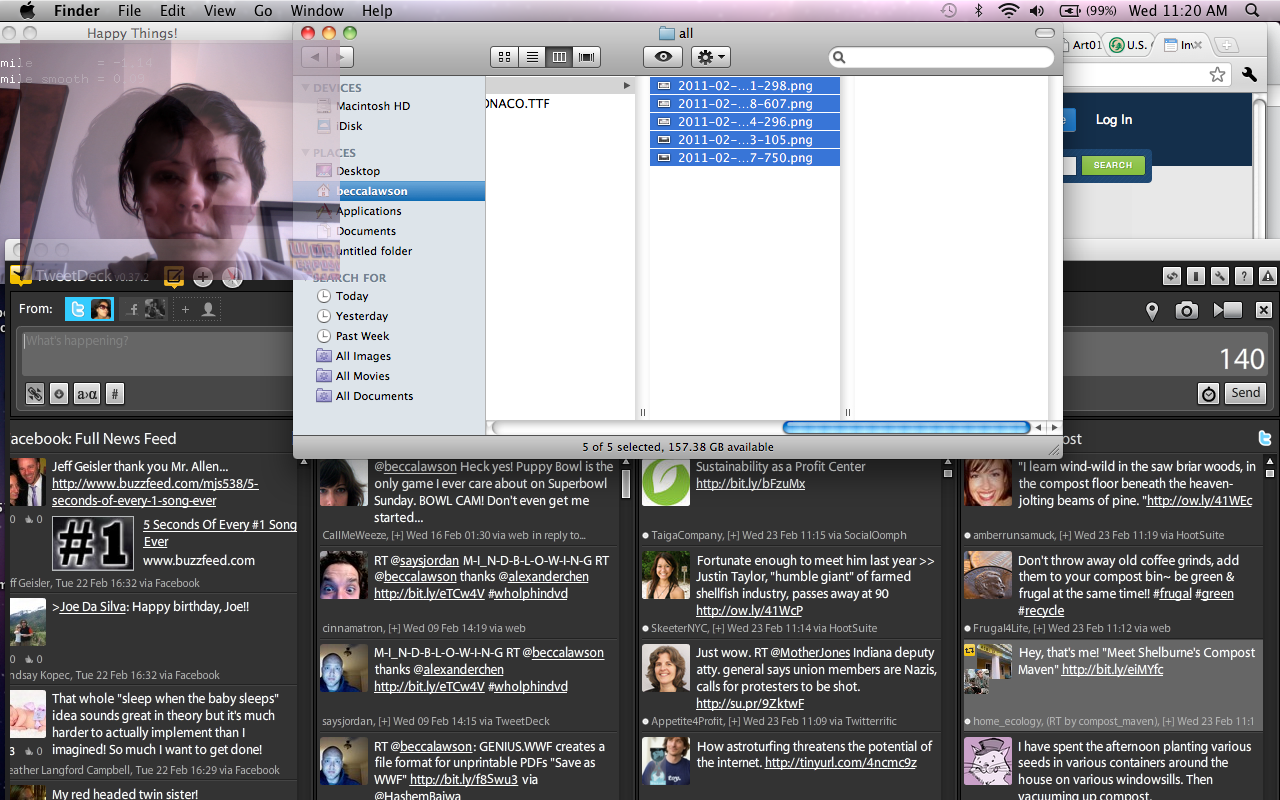Click the Send button in TweetDeck

click(x=1245, y=393)
